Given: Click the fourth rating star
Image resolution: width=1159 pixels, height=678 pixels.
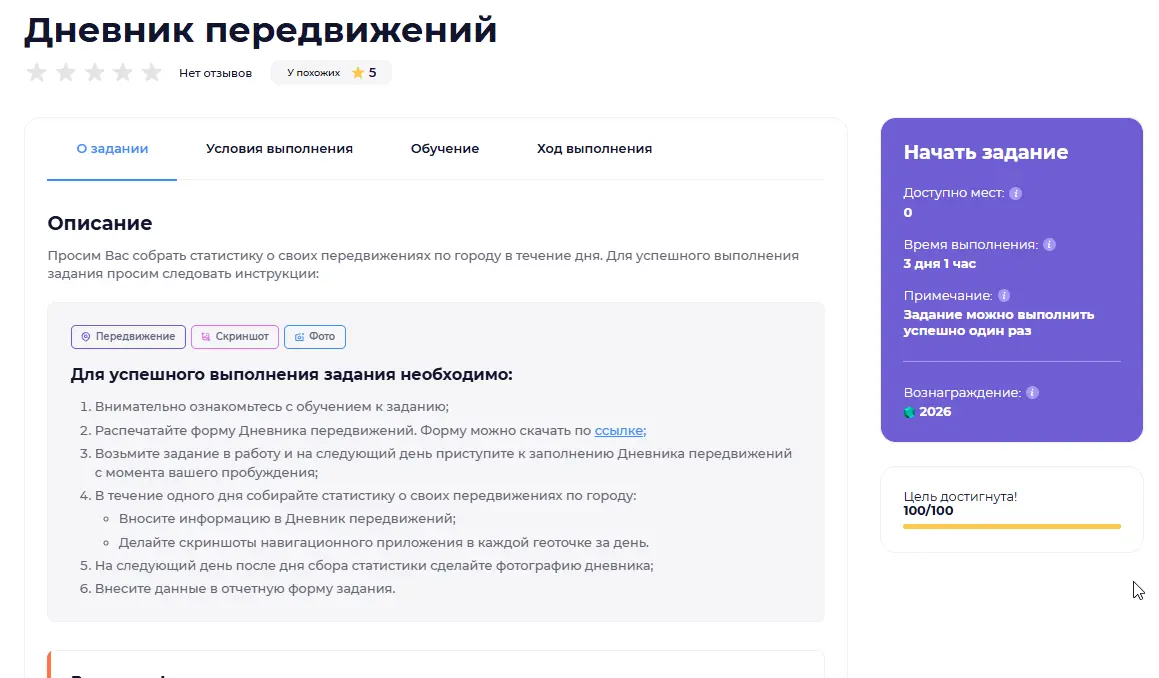Looking at the screenshot, I should [x=123, y=72].
